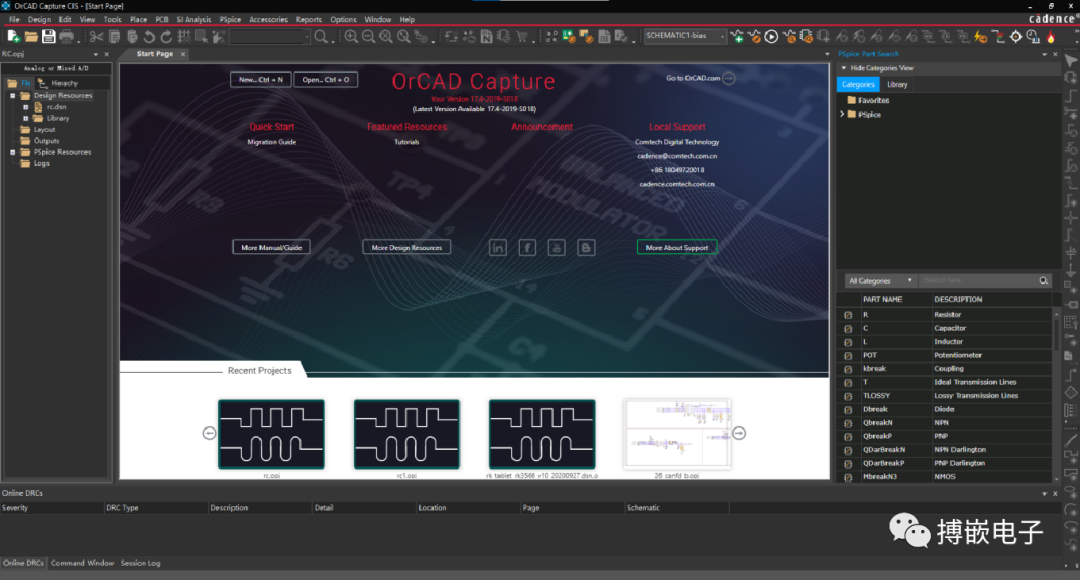Click the Print toolbar icon
This screenshot has height=580, width=1080.
pos(66,37)
